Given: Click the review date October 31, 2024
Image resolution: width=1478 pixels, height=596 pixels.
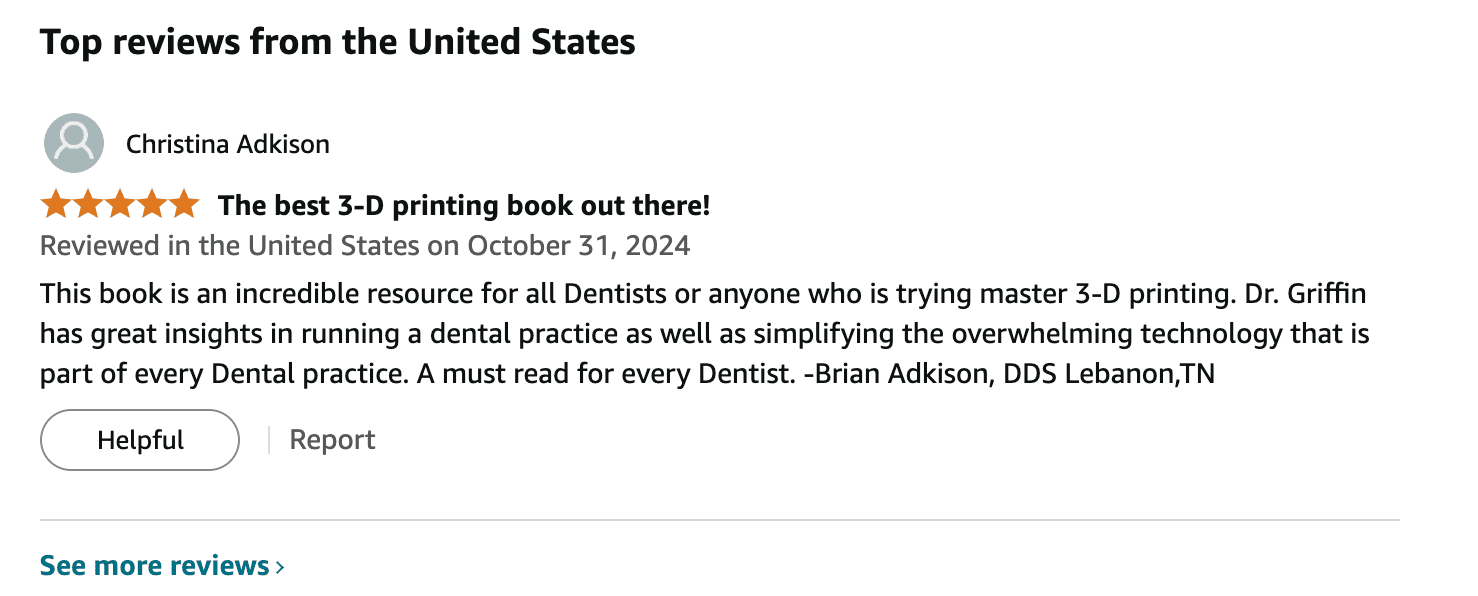Looking at the screenshot, I should pos(579,245).
